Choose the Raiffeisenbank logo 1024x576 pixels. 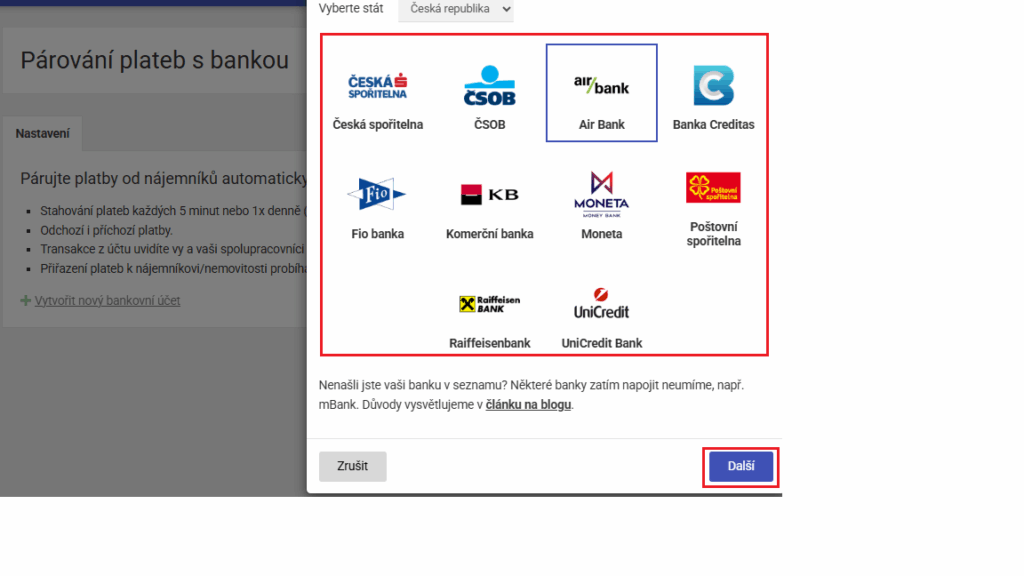click(489, 304)
